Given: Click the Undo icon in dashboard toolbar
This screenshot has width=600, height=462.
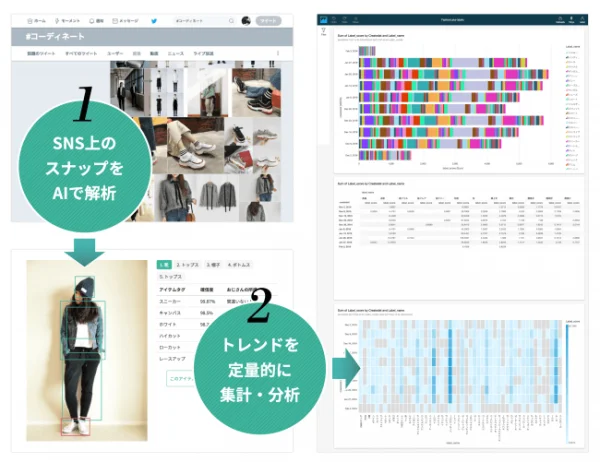Looking at the screenshot, I should 334,20.
